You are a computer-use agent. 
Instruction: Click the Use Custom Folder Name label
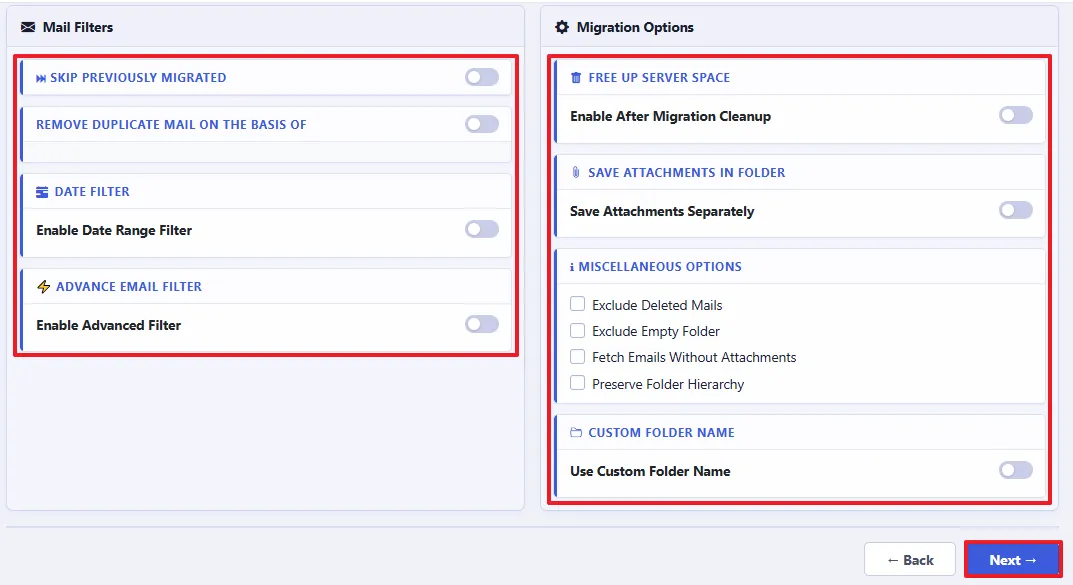pyautogui.click(x=650, y=471)
